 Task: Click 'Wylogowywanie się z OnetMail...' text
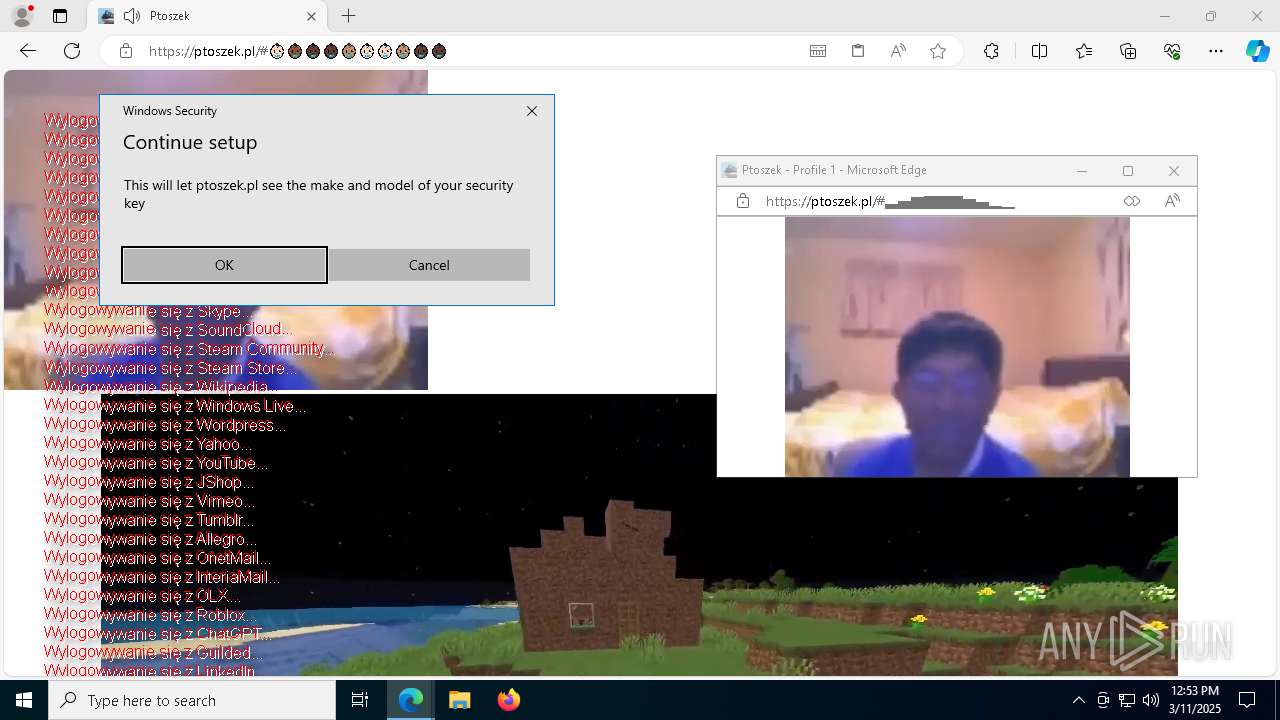point(158,558)
